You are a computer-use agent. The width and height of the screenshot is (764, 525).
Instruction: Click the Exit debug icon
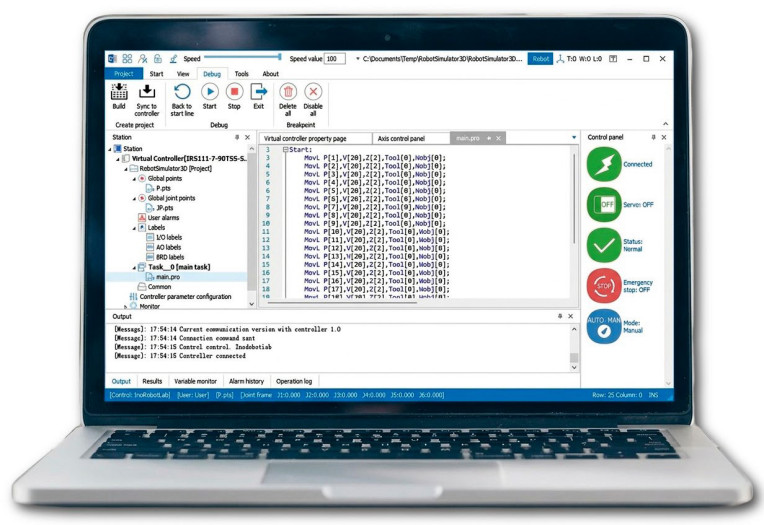coord(259,91)
